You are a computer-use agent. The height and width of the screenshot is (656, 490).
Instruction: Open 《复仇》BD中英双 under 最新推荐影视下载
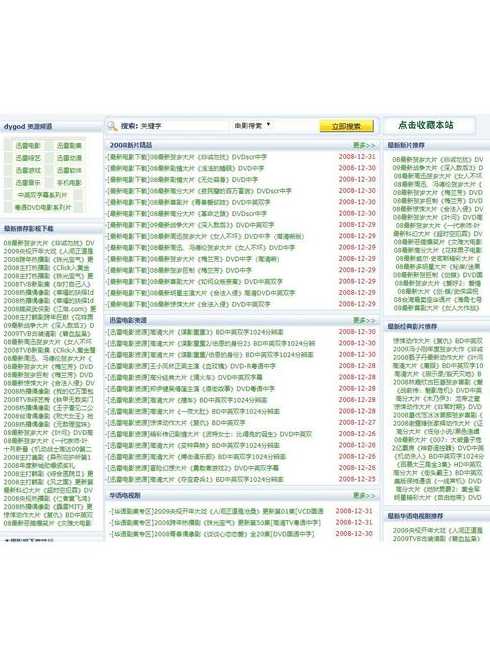(48, 515)
